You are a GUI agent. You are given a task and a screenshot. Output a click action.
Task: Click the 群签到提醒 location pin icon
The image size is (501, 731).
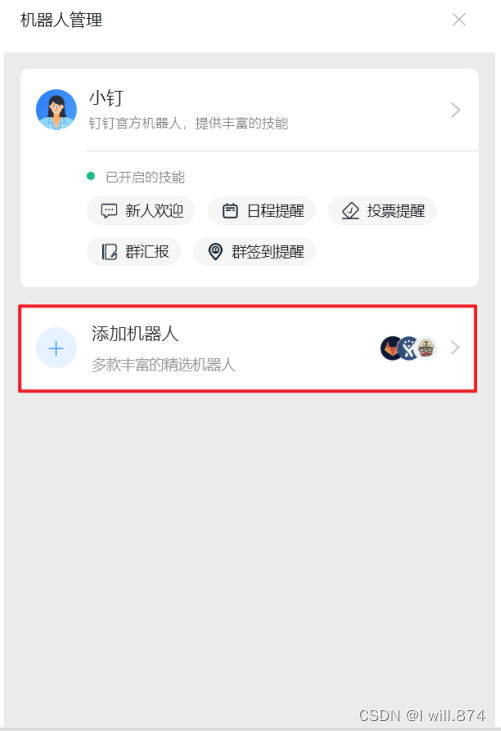(215, 252)
